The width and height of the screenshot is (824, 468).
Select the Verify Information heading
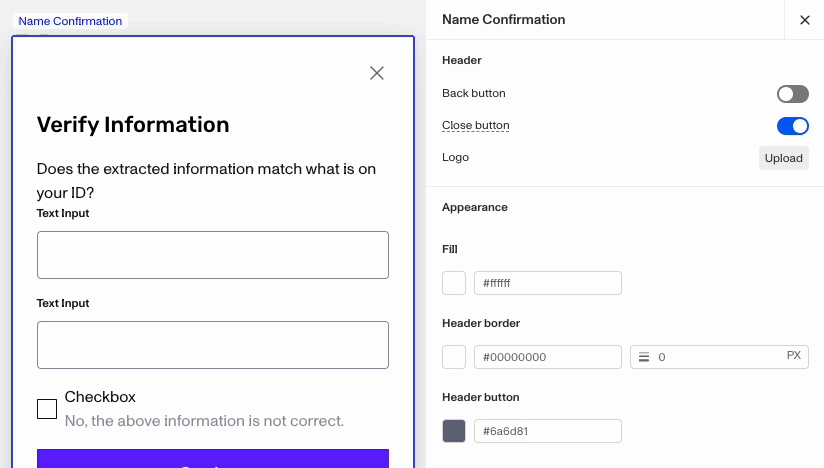(x=133, y=125)
